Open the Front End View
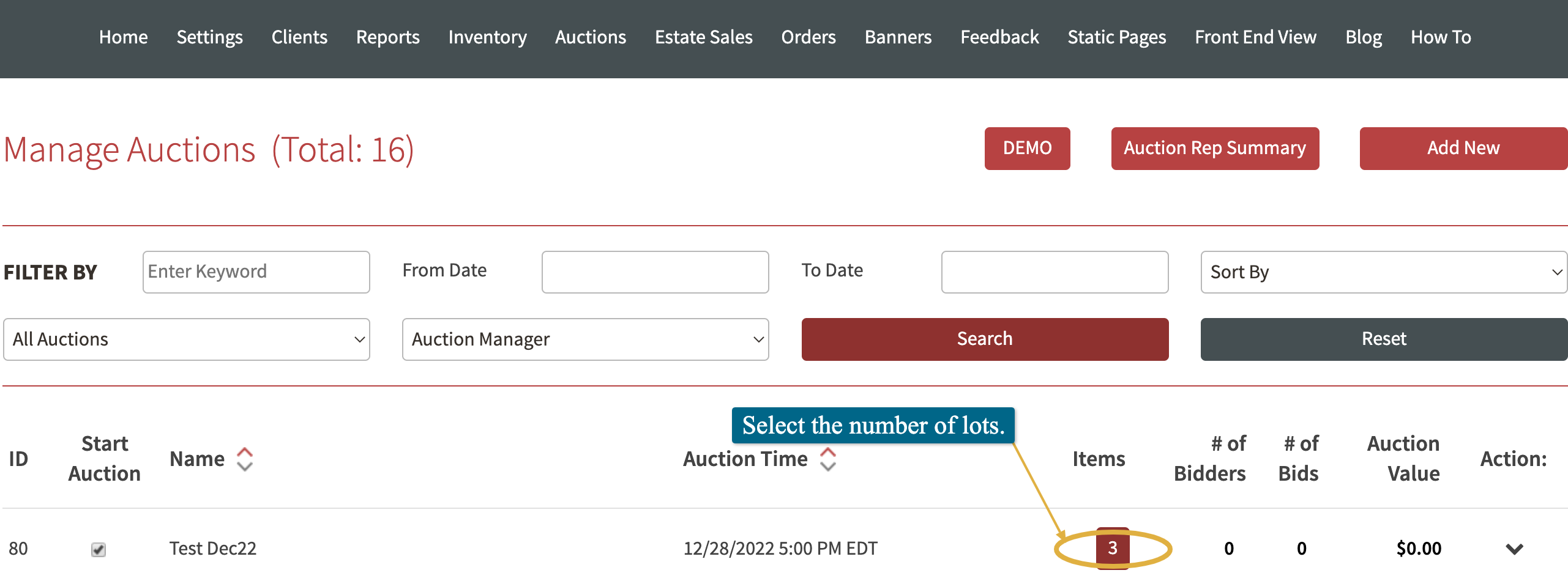This screenshot has height=581, width=1568. click(x=1255, y=37)
